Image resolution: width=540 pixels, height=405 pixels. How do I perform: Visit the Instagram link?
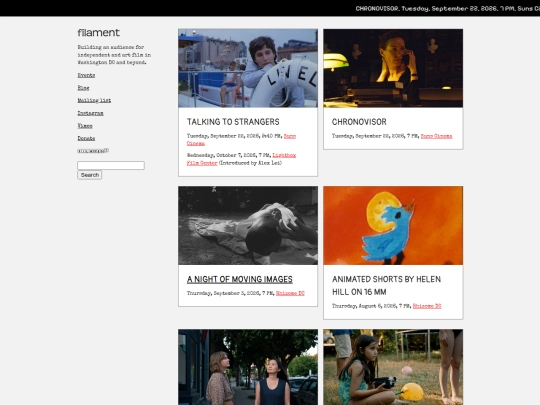point(90,113)
